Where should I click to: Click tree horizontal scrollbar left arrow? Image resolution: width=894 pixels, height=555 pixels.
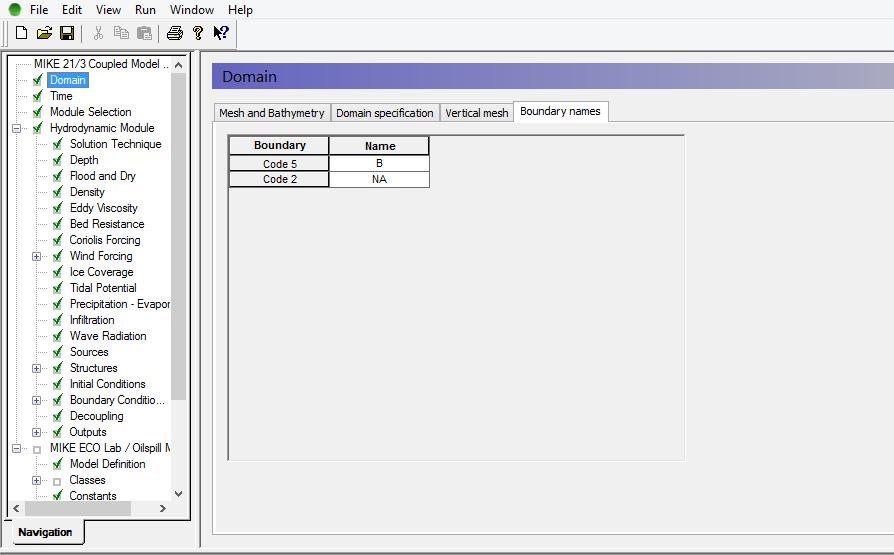click(x=17, y=508)
